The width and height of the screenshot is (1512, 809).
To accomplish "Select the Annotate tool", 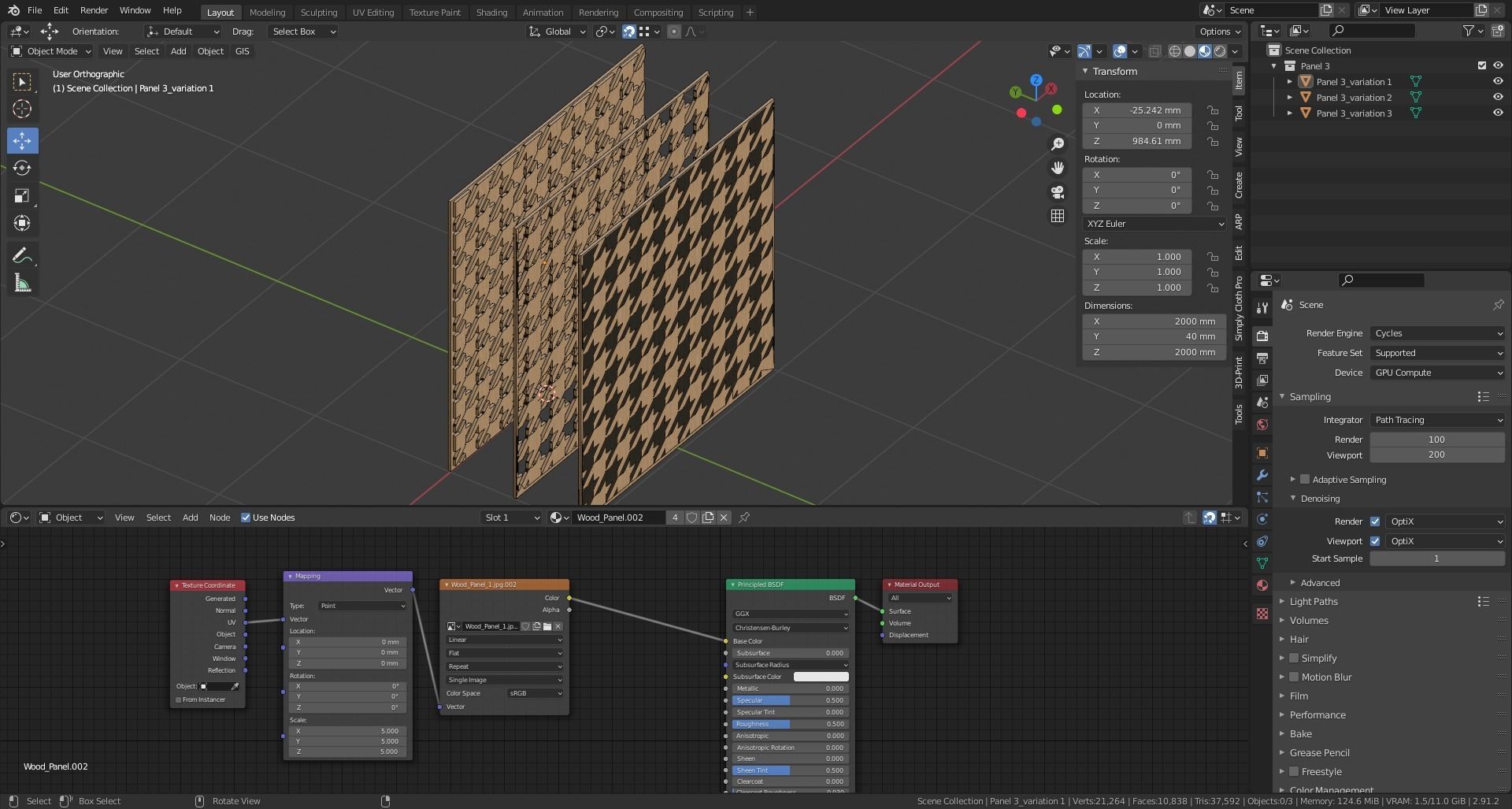I will pos(22,255).
